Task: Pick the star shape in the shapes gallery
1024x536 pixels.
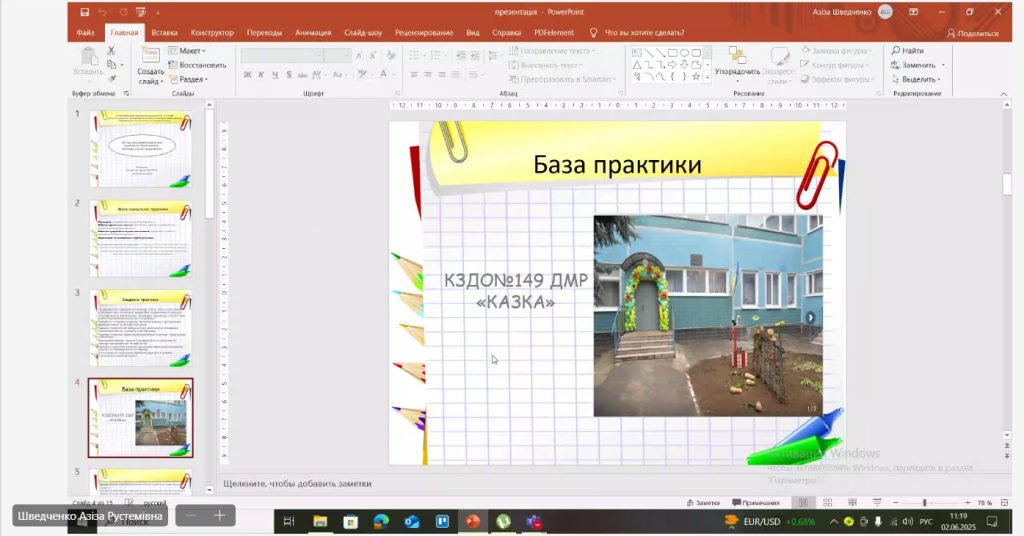Action: tap(696, 76)
